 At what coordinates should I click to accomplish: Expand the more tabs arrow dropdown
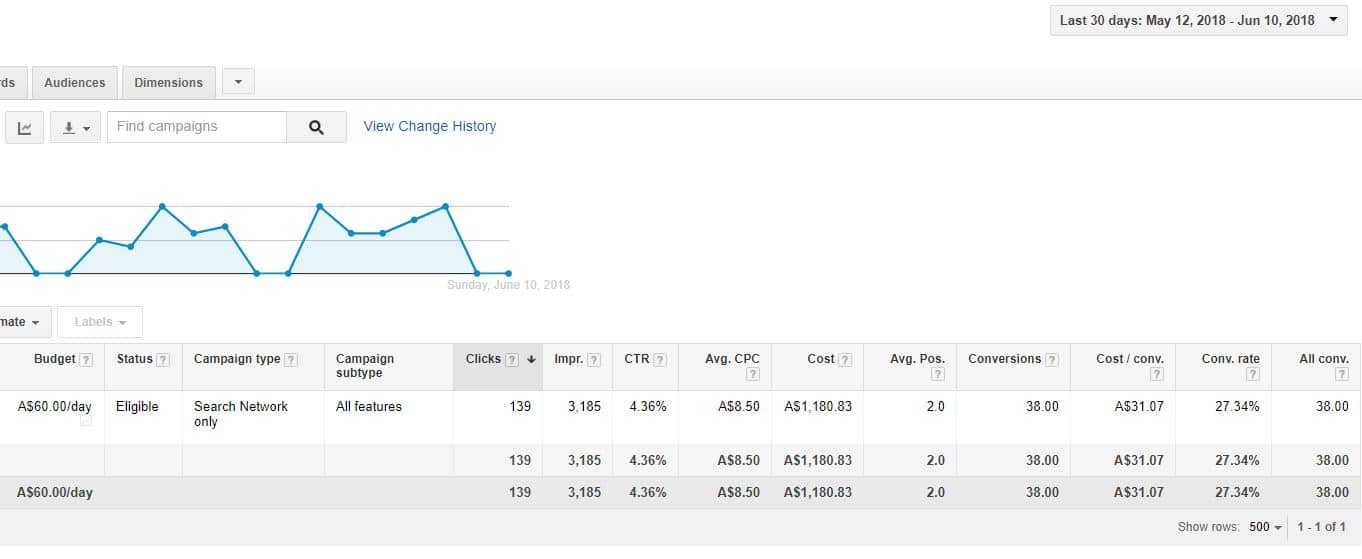[x=238, y=82]
